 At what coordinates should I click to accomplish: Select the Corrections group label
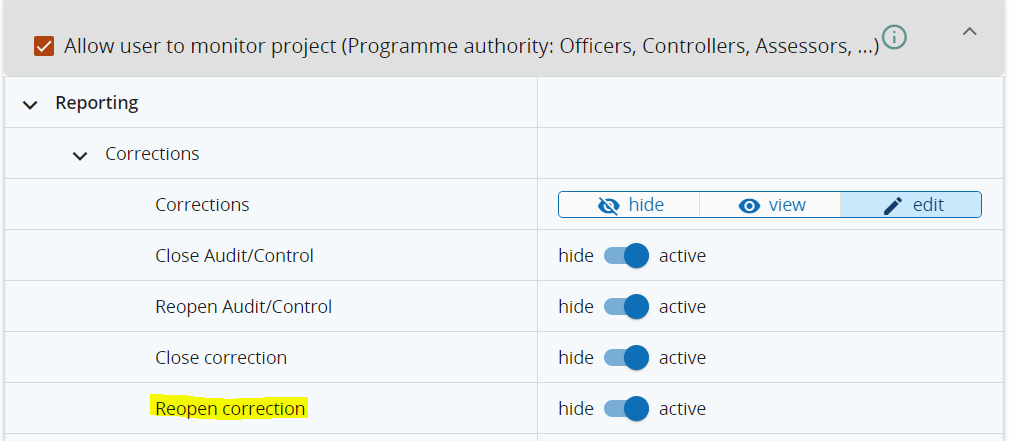[152, 154]
